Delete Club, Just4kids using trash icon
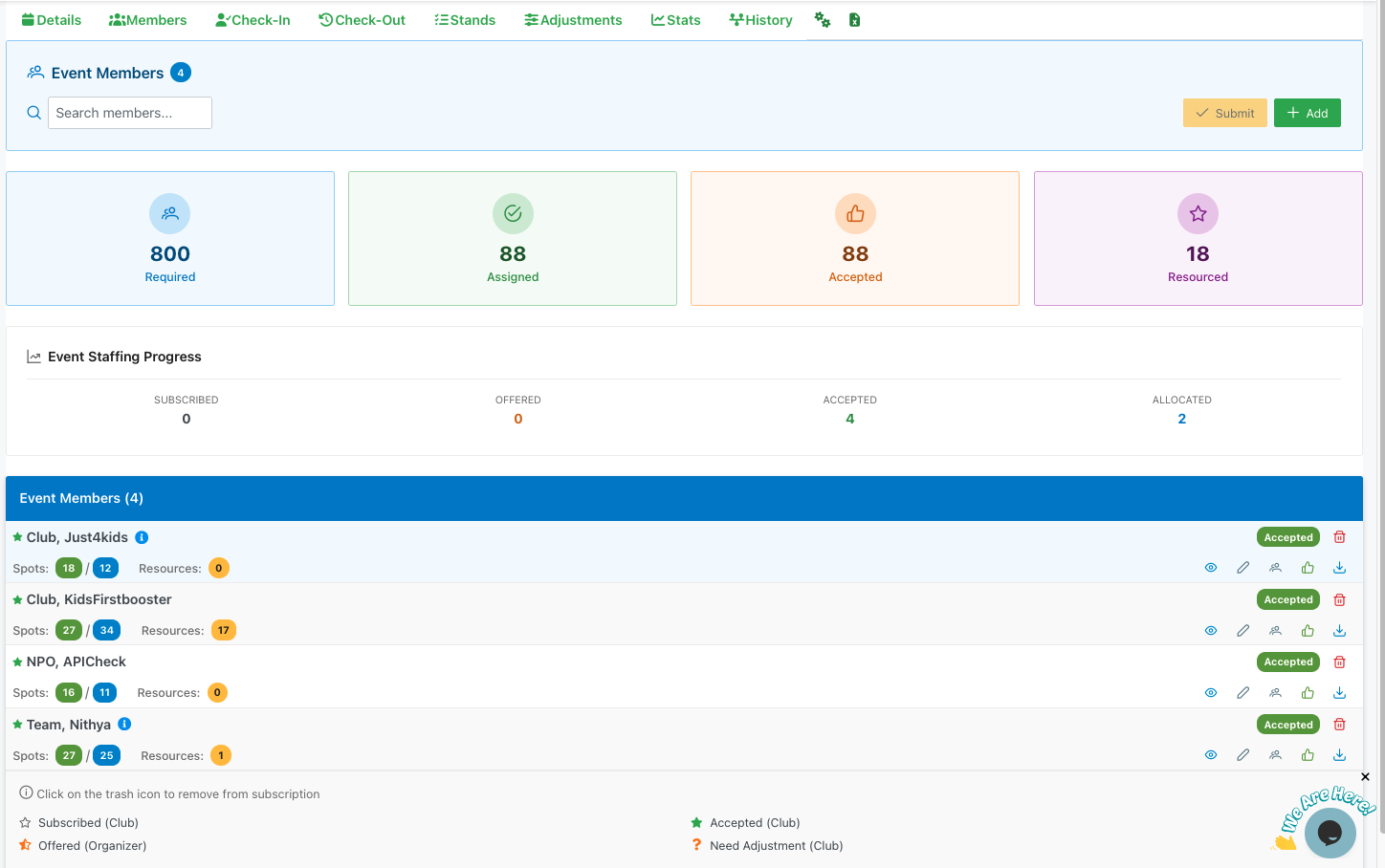The width and height of the screenshot is (1385, 868). pyautogui.click(x=1339, y=537)
